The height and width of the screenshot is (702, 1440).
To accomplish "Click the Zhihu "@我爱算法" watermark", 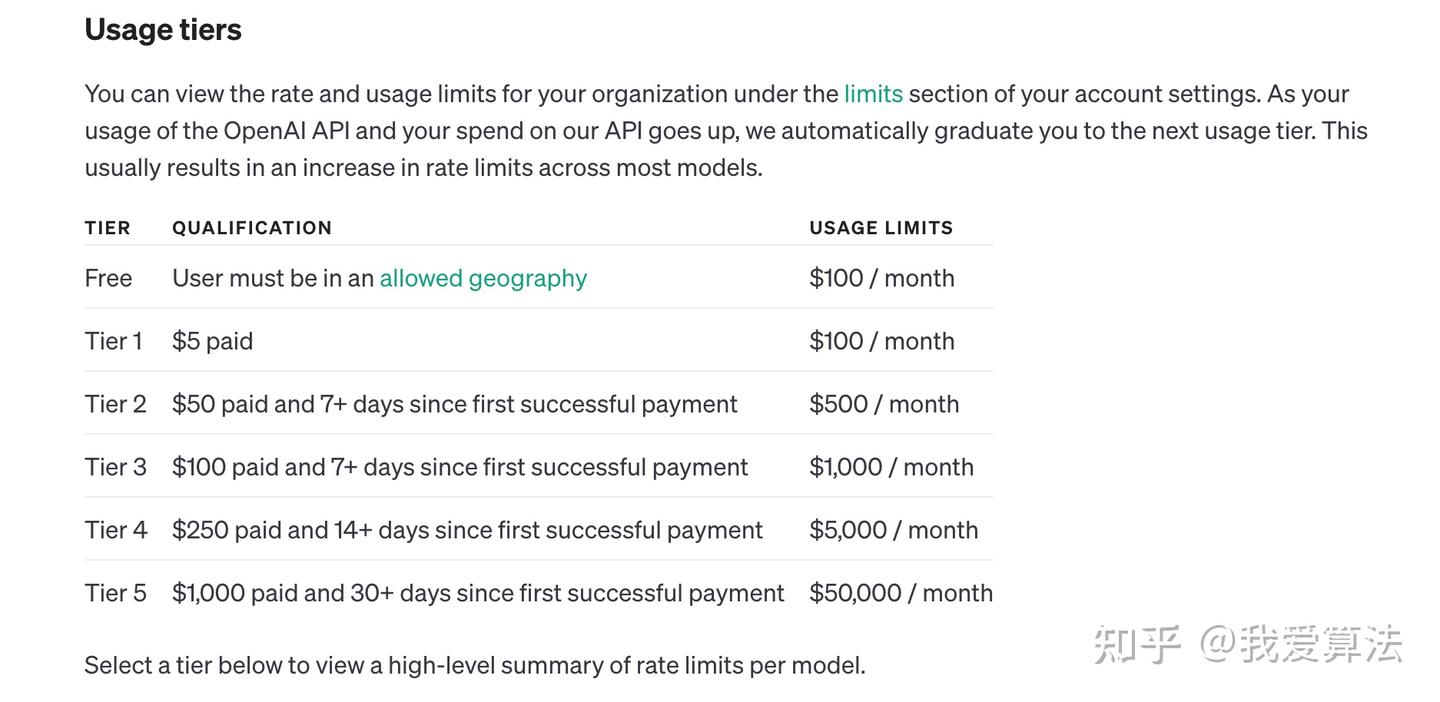I will 1248,644.
